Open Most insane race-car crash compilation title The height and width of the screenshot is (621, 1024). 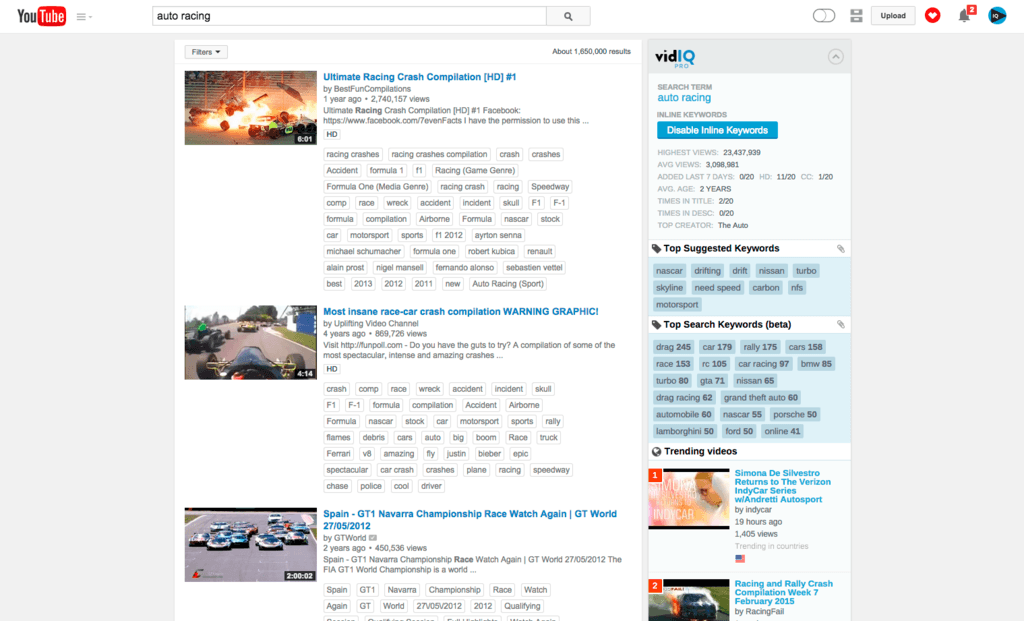(x=460, y=311)
